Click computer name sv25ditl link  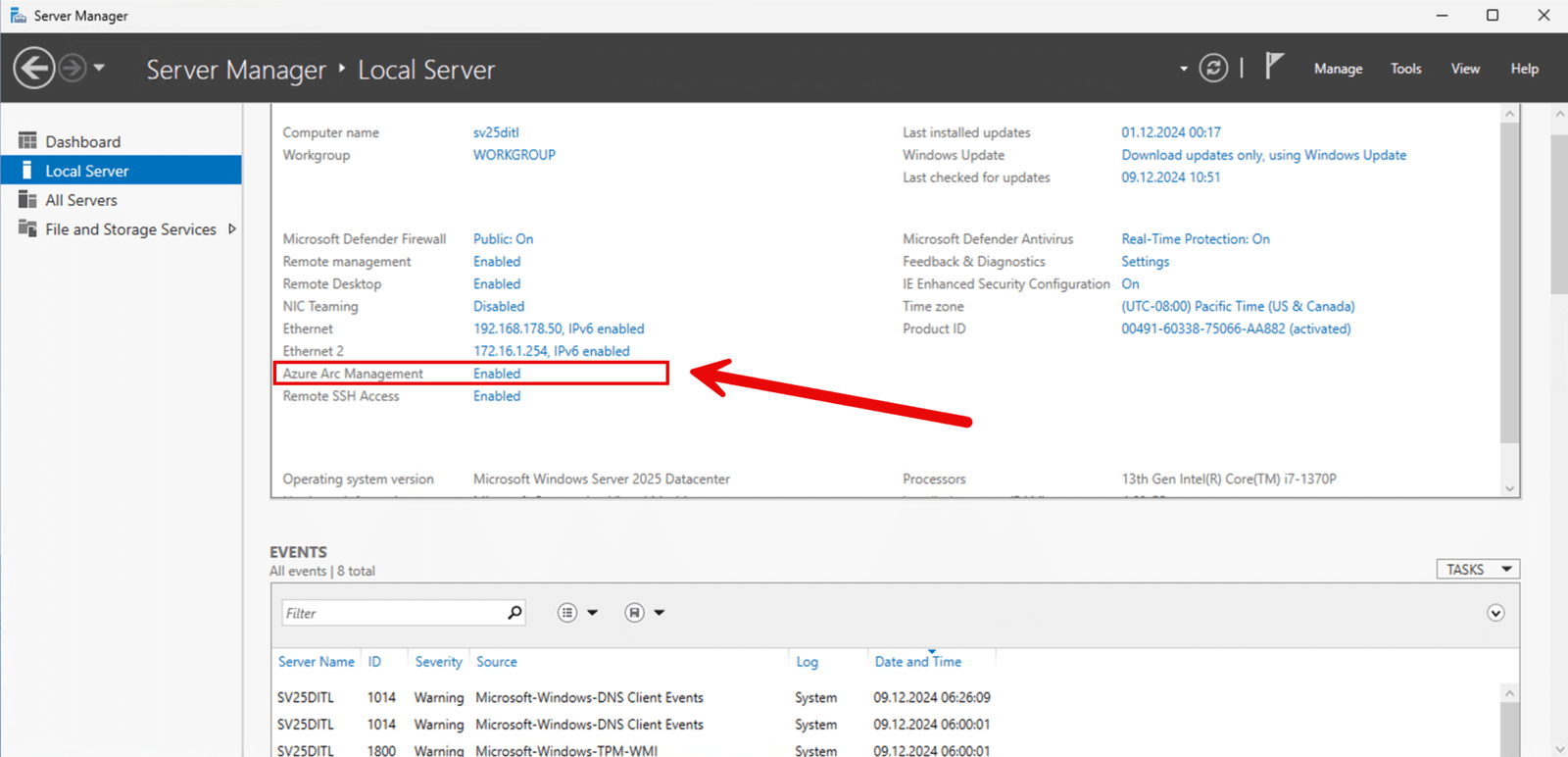click(496, 132)
